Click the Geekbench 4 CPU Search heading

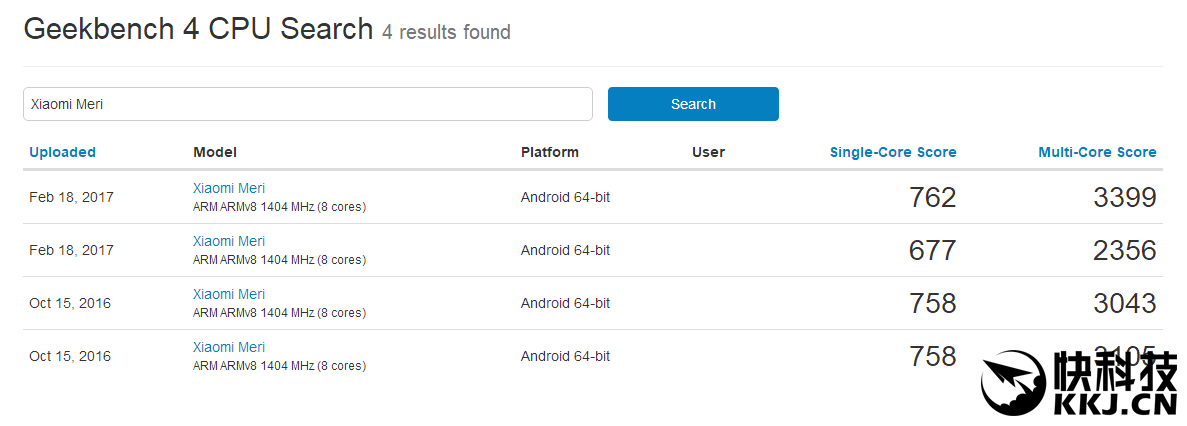pos(198,29)
